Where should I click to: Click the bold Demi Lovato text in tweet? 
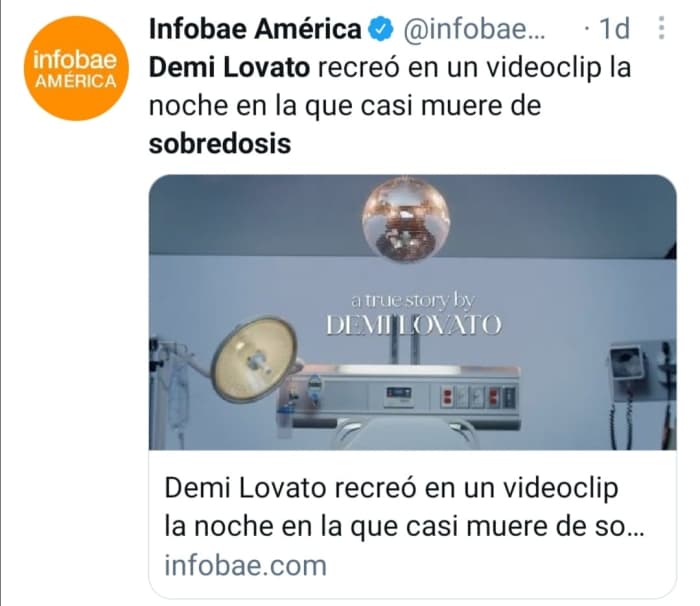point(229,68)
